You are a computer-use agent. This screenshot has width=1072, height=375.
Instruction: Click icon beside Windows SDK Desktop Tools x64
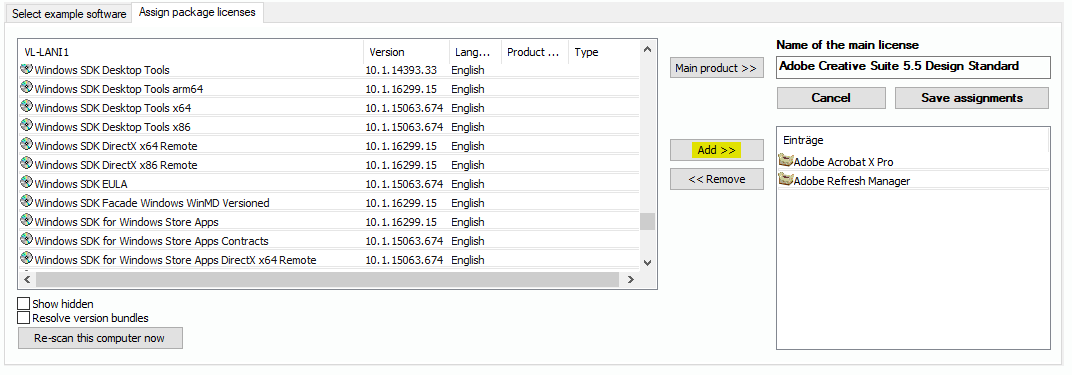pyautogui.click(x=27, y=107)
